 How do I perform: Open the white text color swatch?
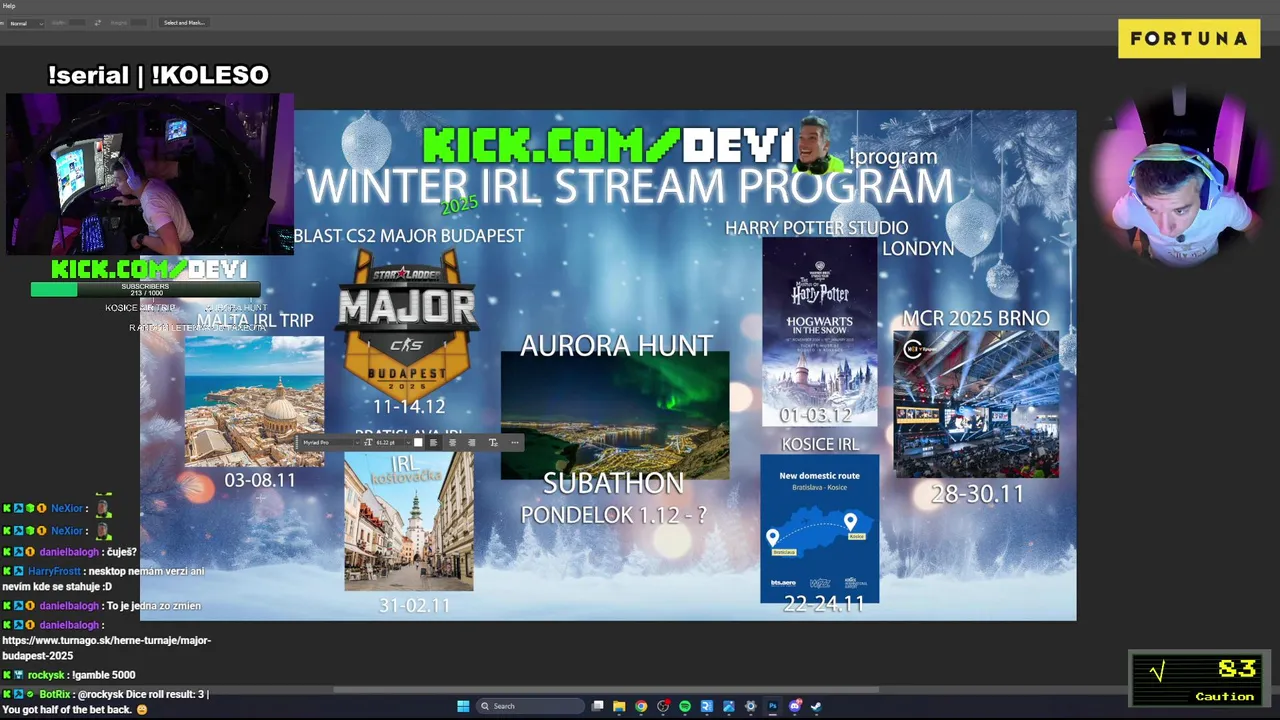(418, 442)
